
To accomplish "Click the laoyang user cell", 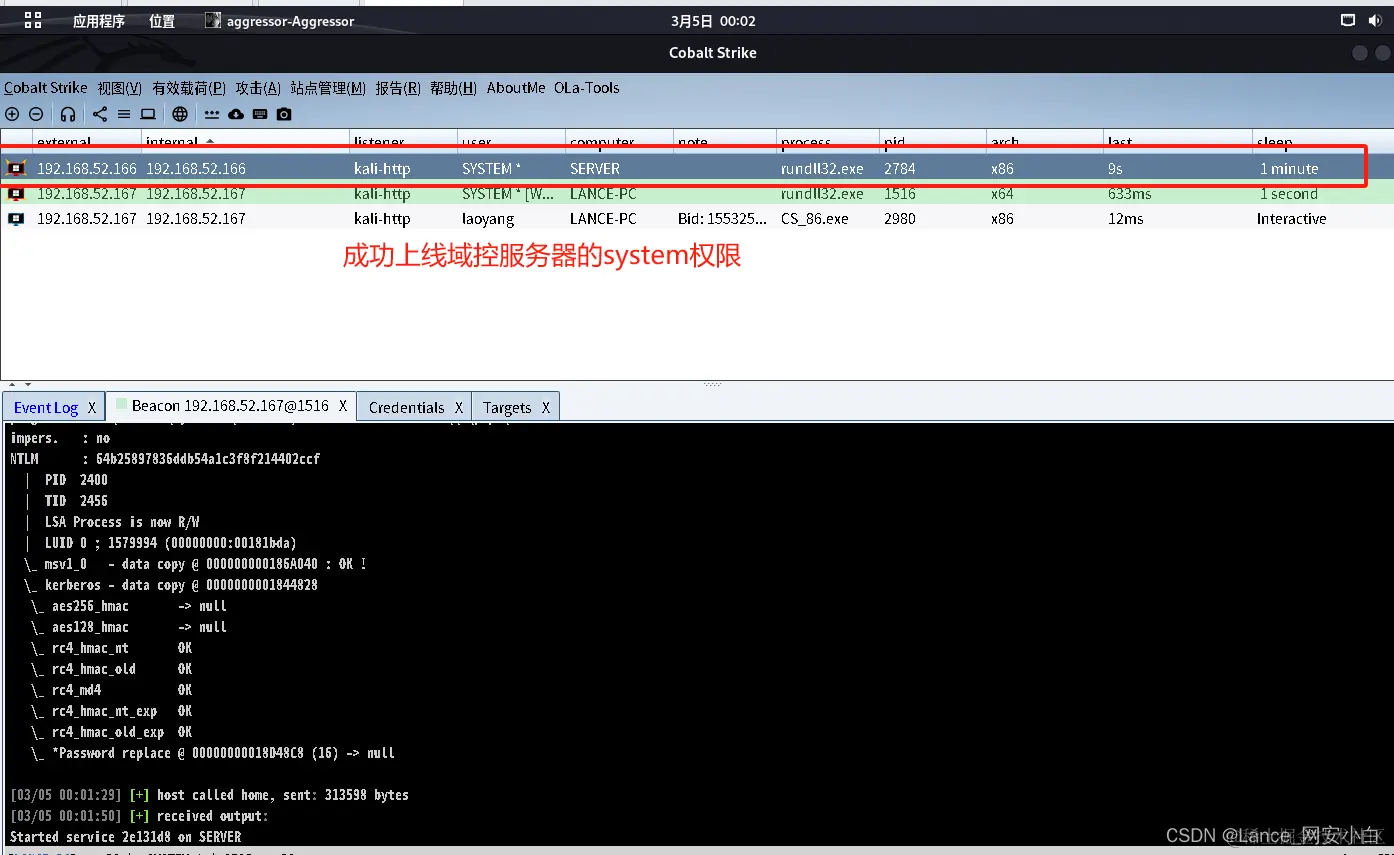I will point(489,218).
